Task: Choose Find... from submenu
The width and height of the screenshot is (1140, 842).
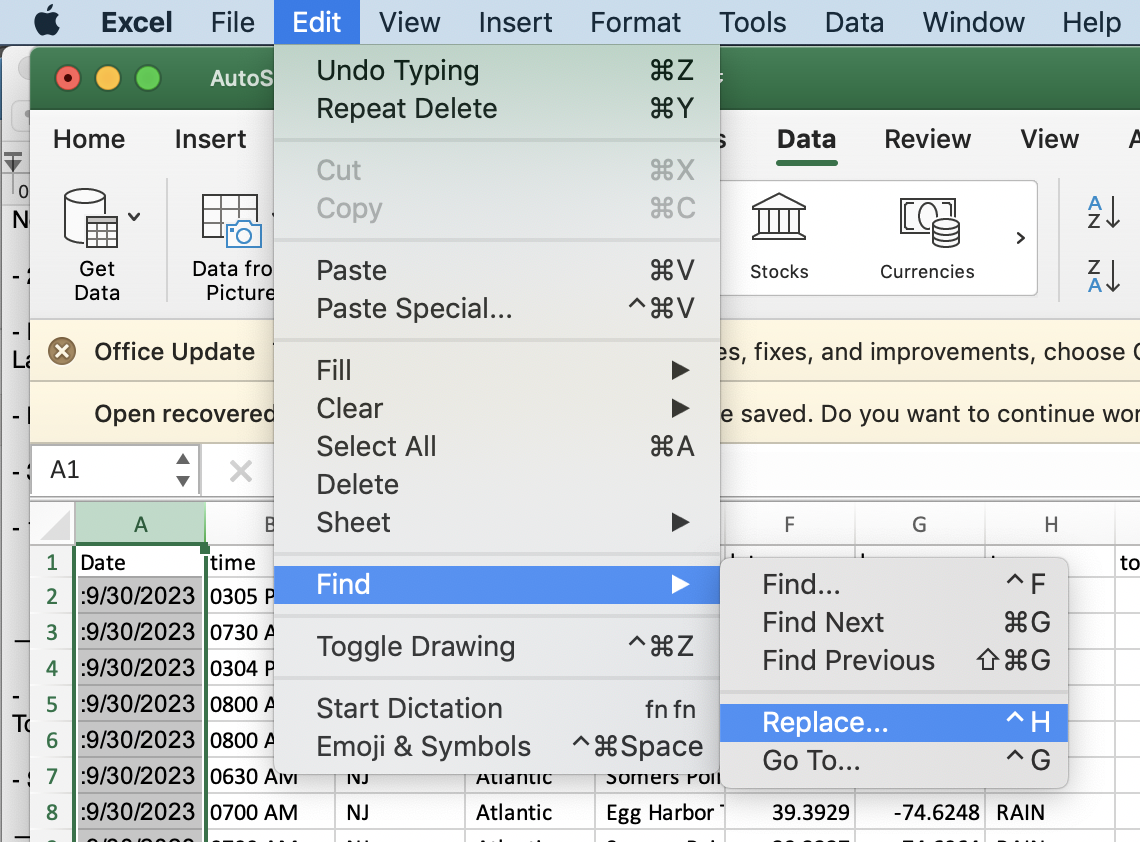Action: pyautogui.click(x=894, y=584)
